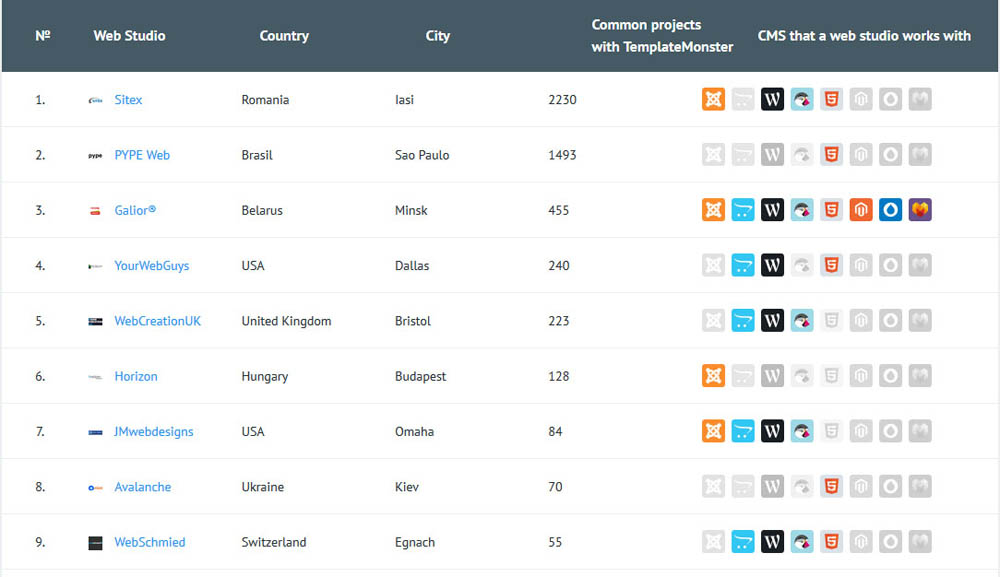1000x577 pixels.
Task: Click the 'Sao Paulo' city cell
Action: [x=422, y=155]
